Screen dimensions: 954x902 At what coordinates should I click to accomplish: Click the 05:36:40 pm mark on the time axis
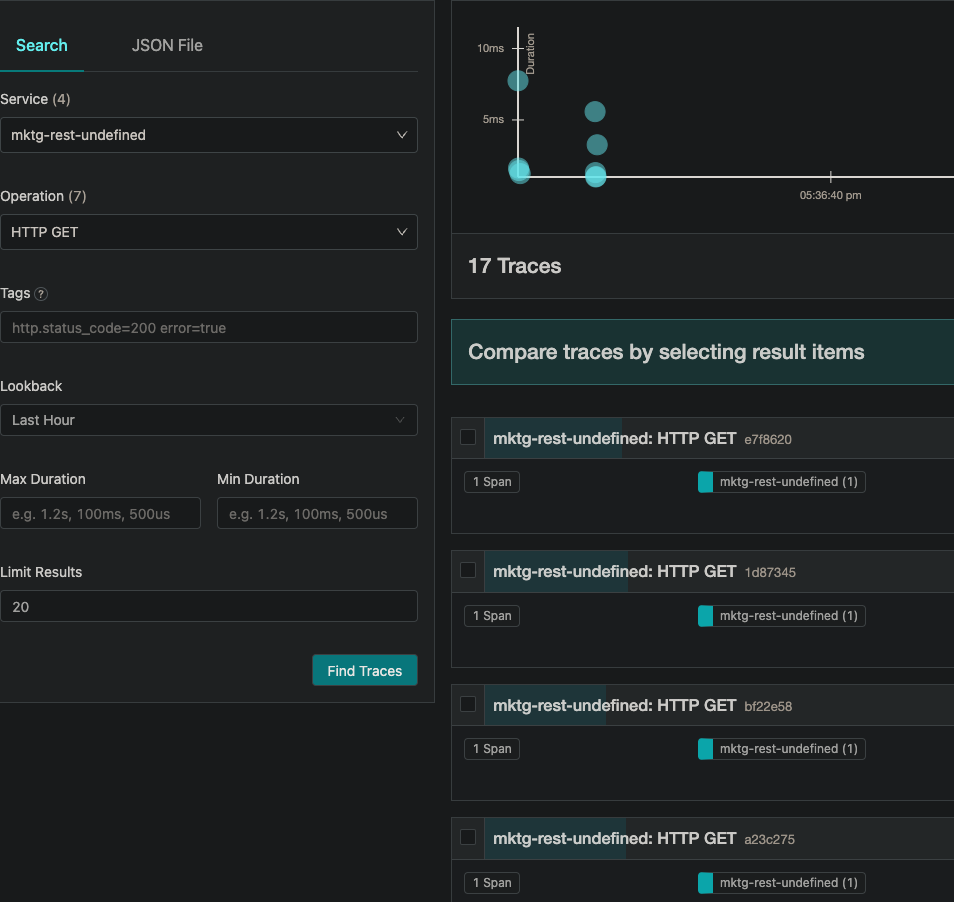point(830,195)
